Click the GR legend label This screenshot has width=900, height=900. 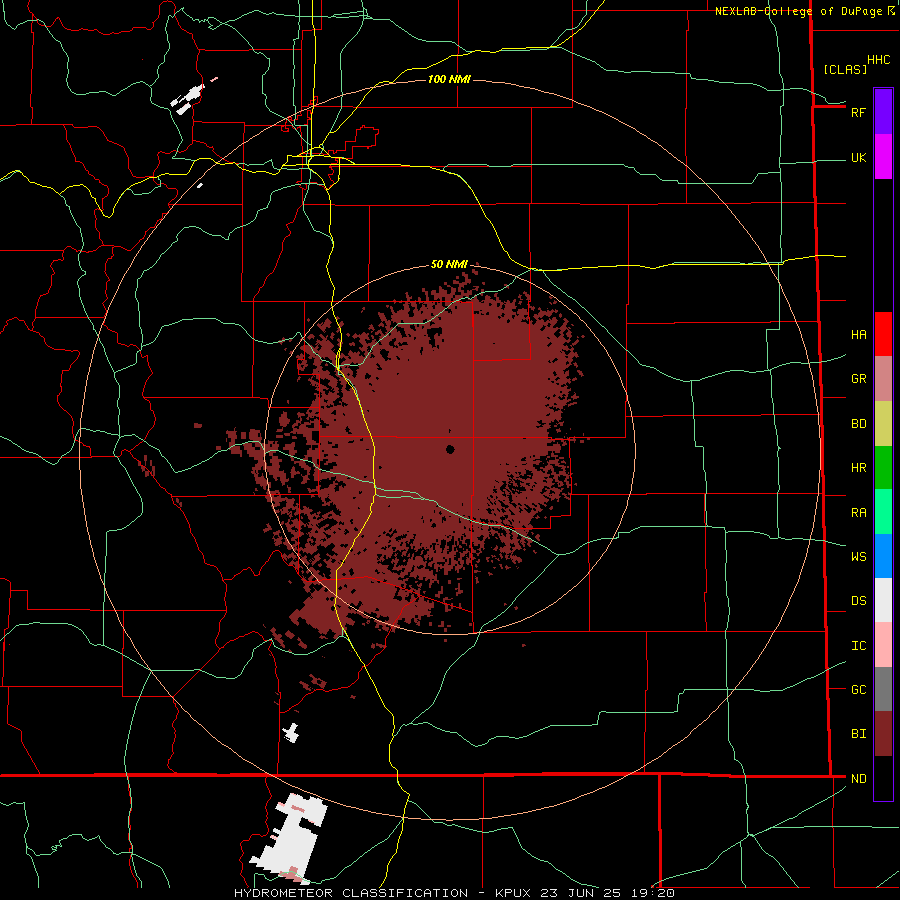[858, 379]
